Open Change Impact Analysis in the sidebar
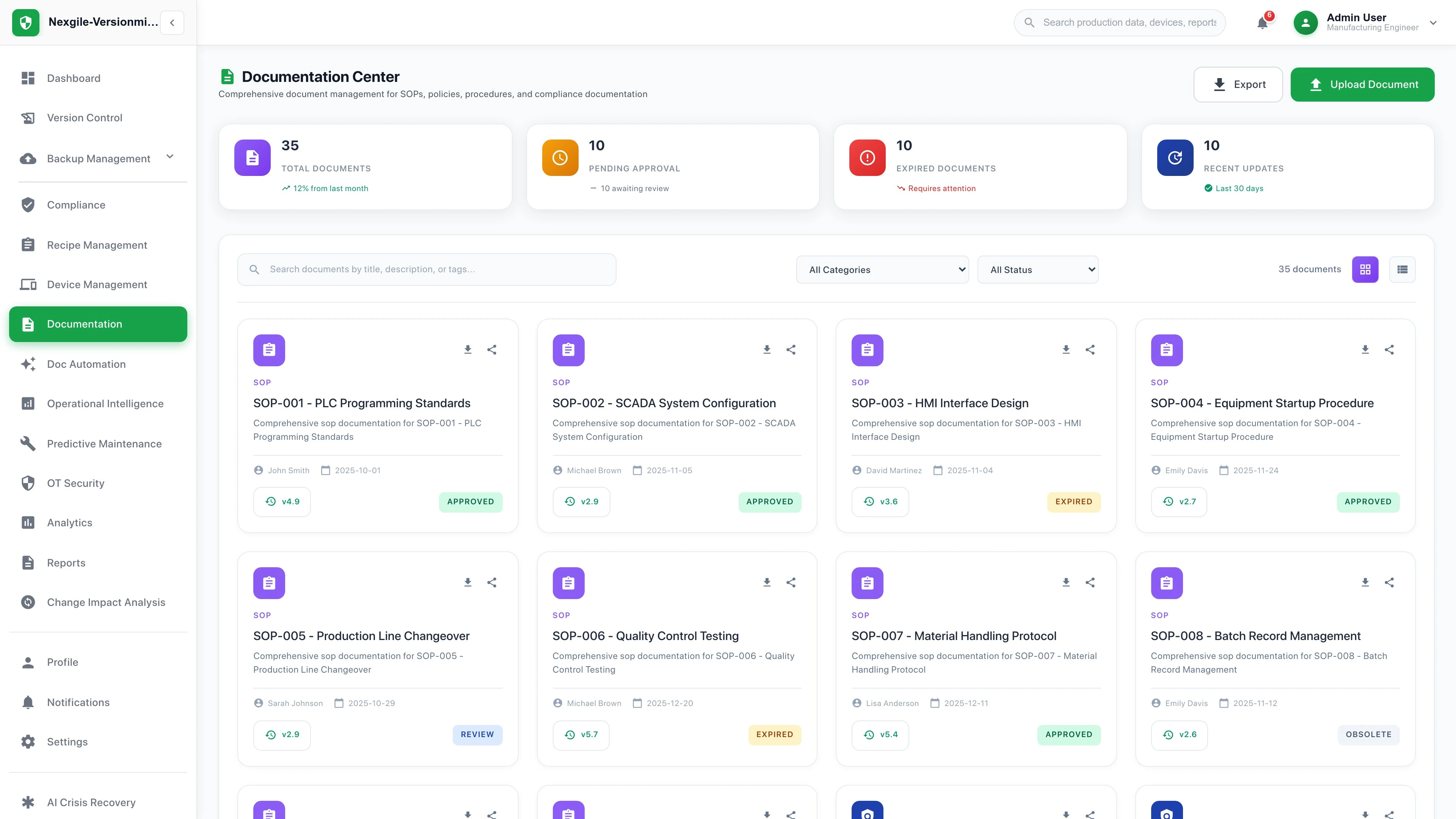Screen dimensions: 1456x819 (106, 602)
